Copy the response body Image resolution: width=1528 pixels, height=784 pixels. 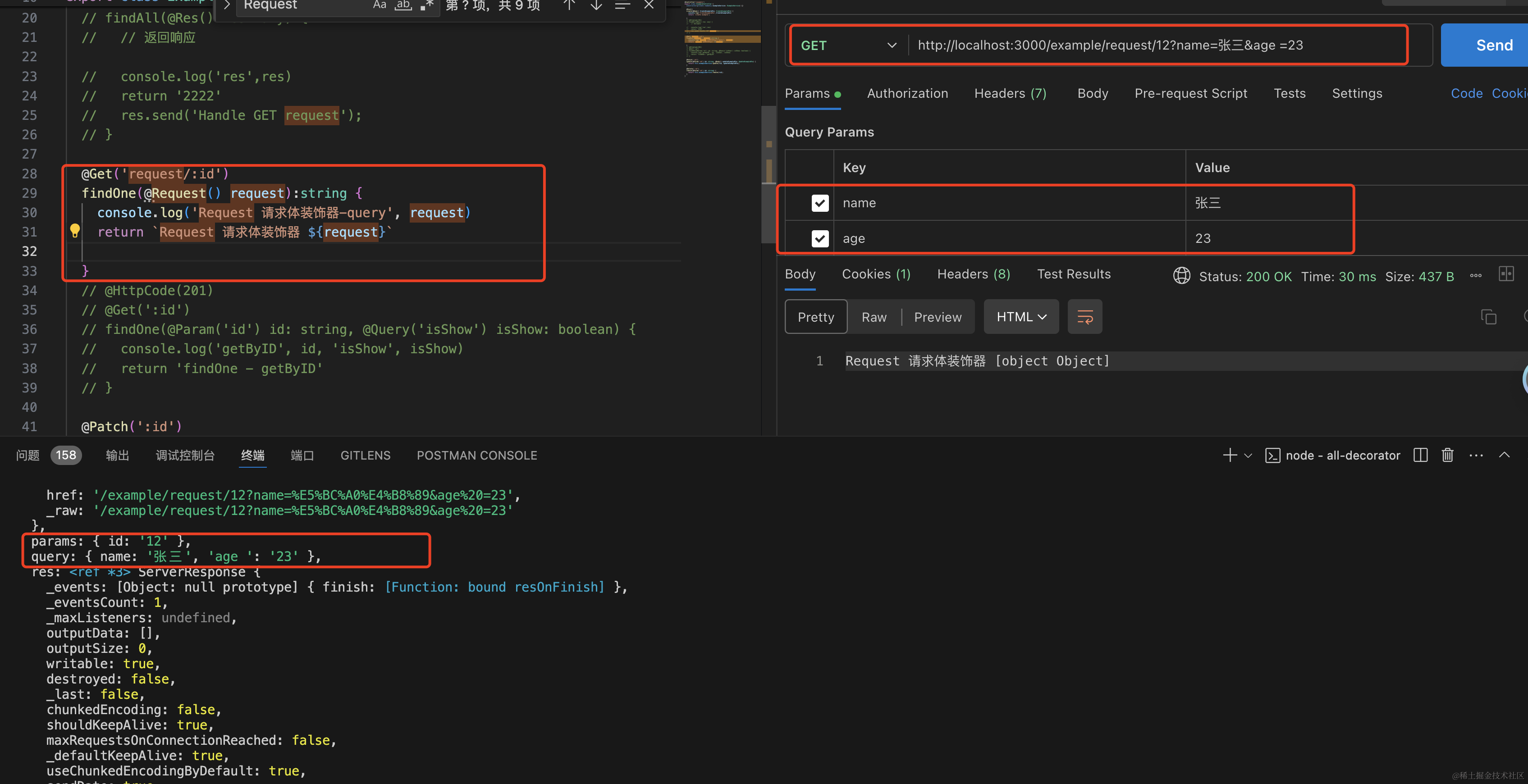click(x=1489, y=317)
